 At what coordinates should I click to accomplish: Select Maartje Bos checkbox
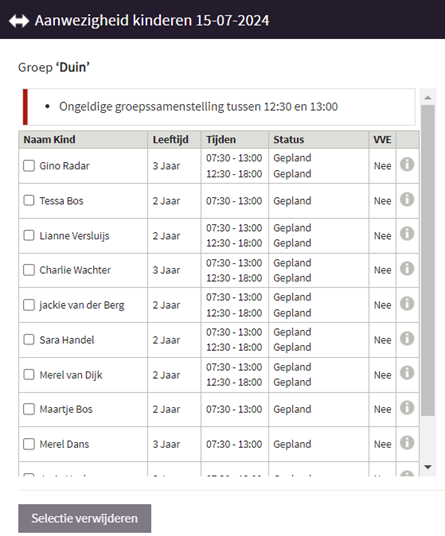point(29,409)
